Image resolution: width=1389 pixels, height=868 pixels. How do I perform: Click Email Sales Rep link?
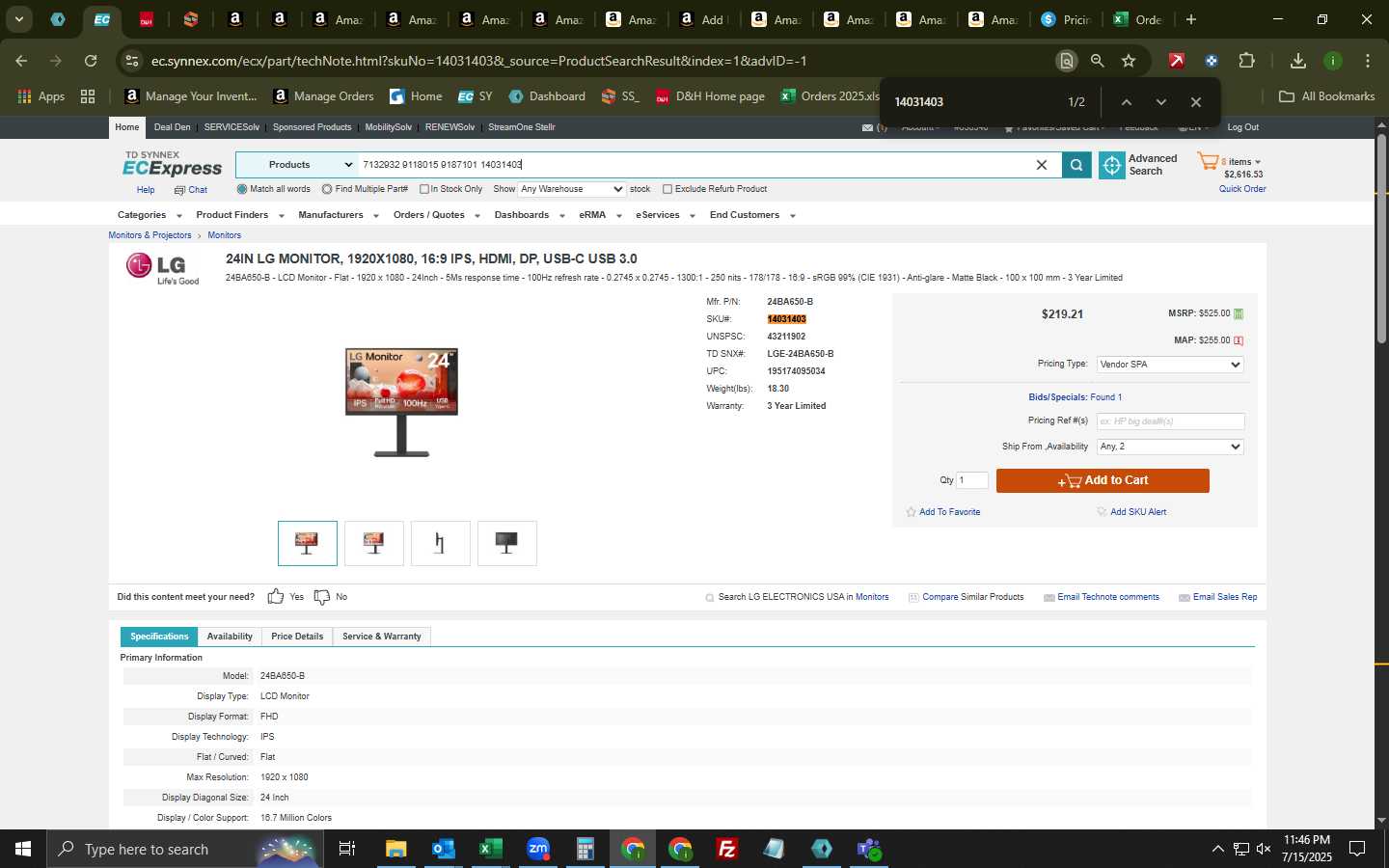(1225, 597)
